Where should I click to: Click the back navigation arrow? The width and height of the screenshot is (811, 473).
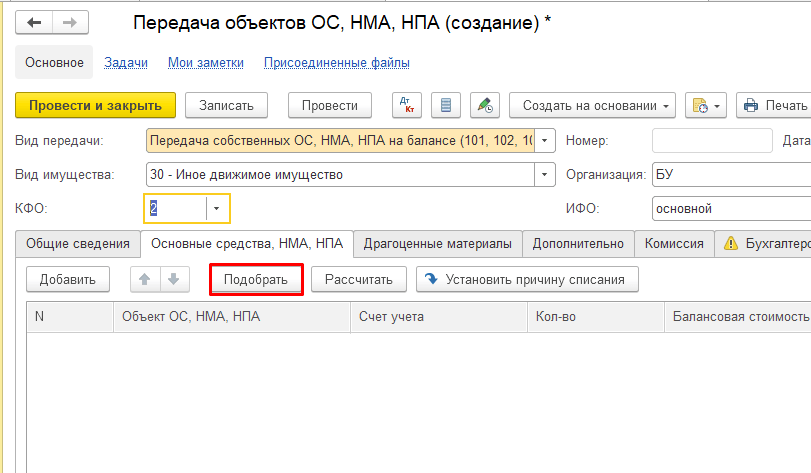tap(35, 22)
